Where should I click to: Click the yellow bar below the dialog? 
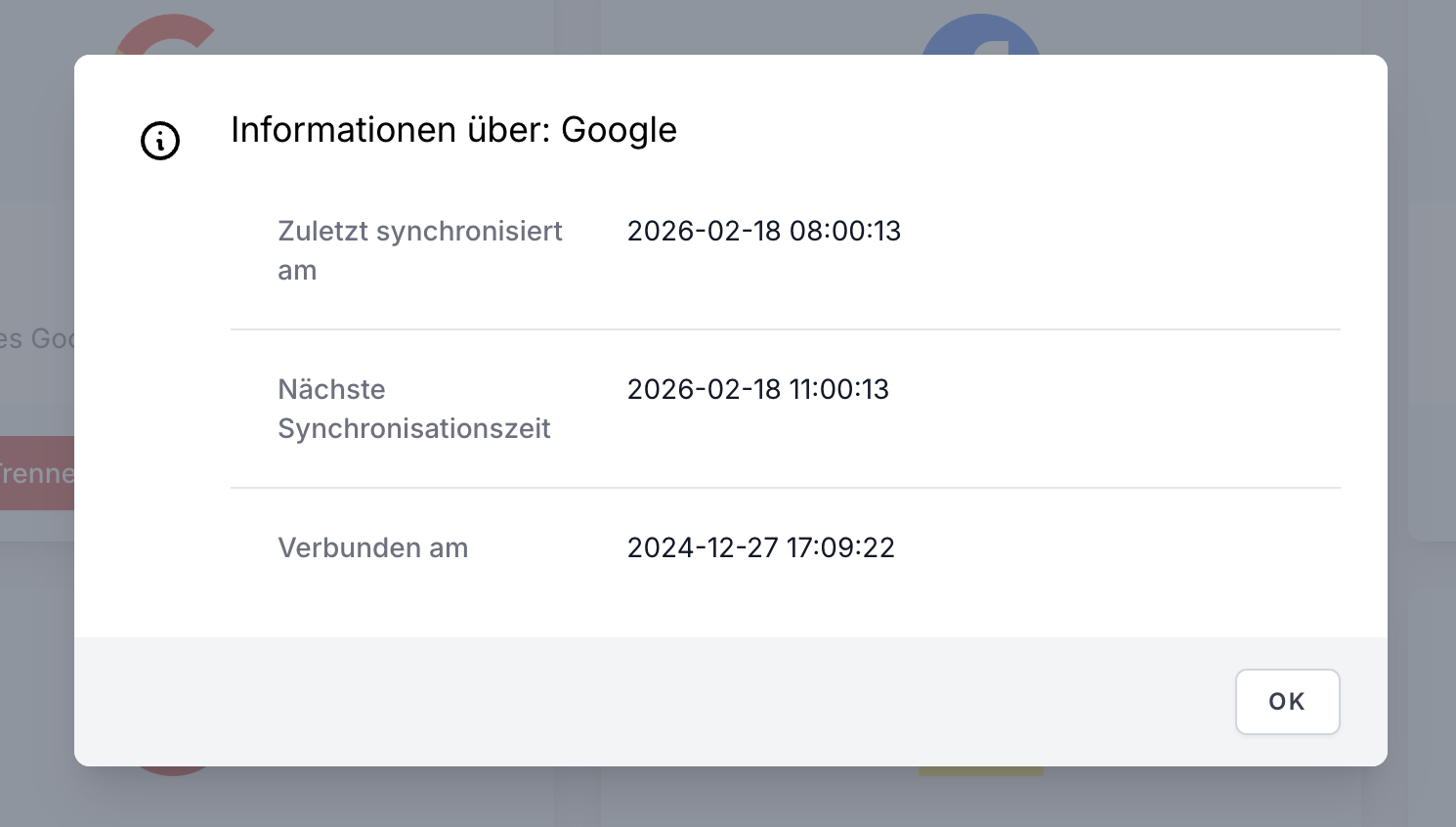click(980, 771)
